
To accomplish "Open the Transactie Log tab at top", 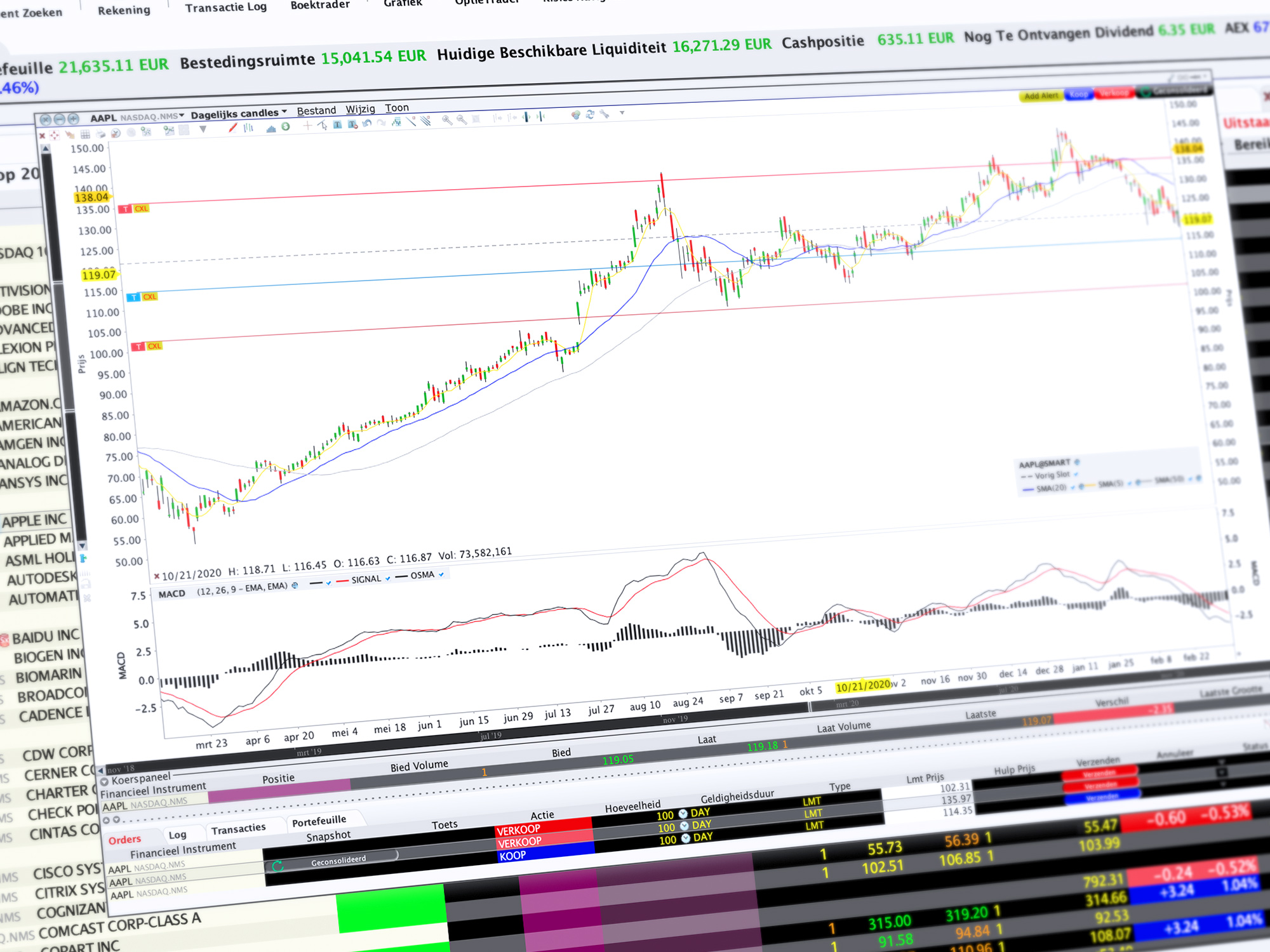I will click(225, 7).
